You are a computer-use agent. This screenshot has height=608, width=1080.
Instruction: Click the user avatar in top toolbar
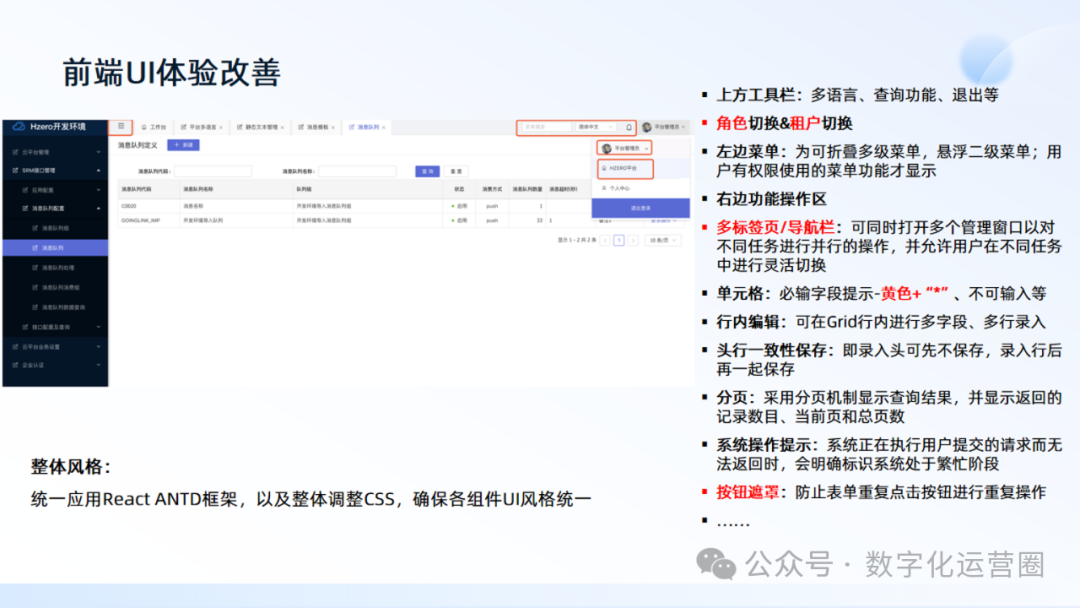tap(646, 127)
